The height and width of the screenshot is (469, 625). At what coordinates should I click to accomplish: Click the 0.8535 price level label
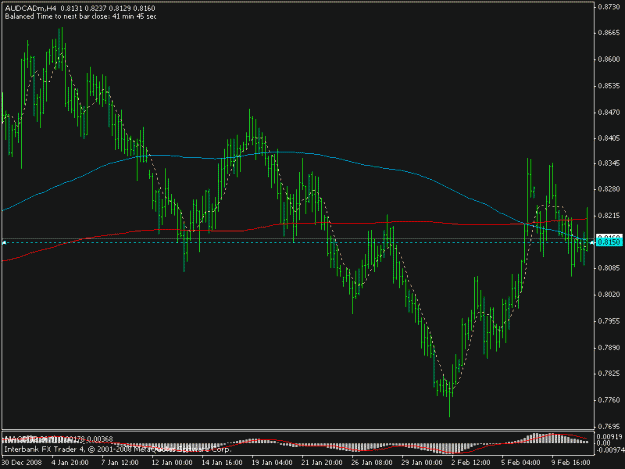click(x=609, y=86)
